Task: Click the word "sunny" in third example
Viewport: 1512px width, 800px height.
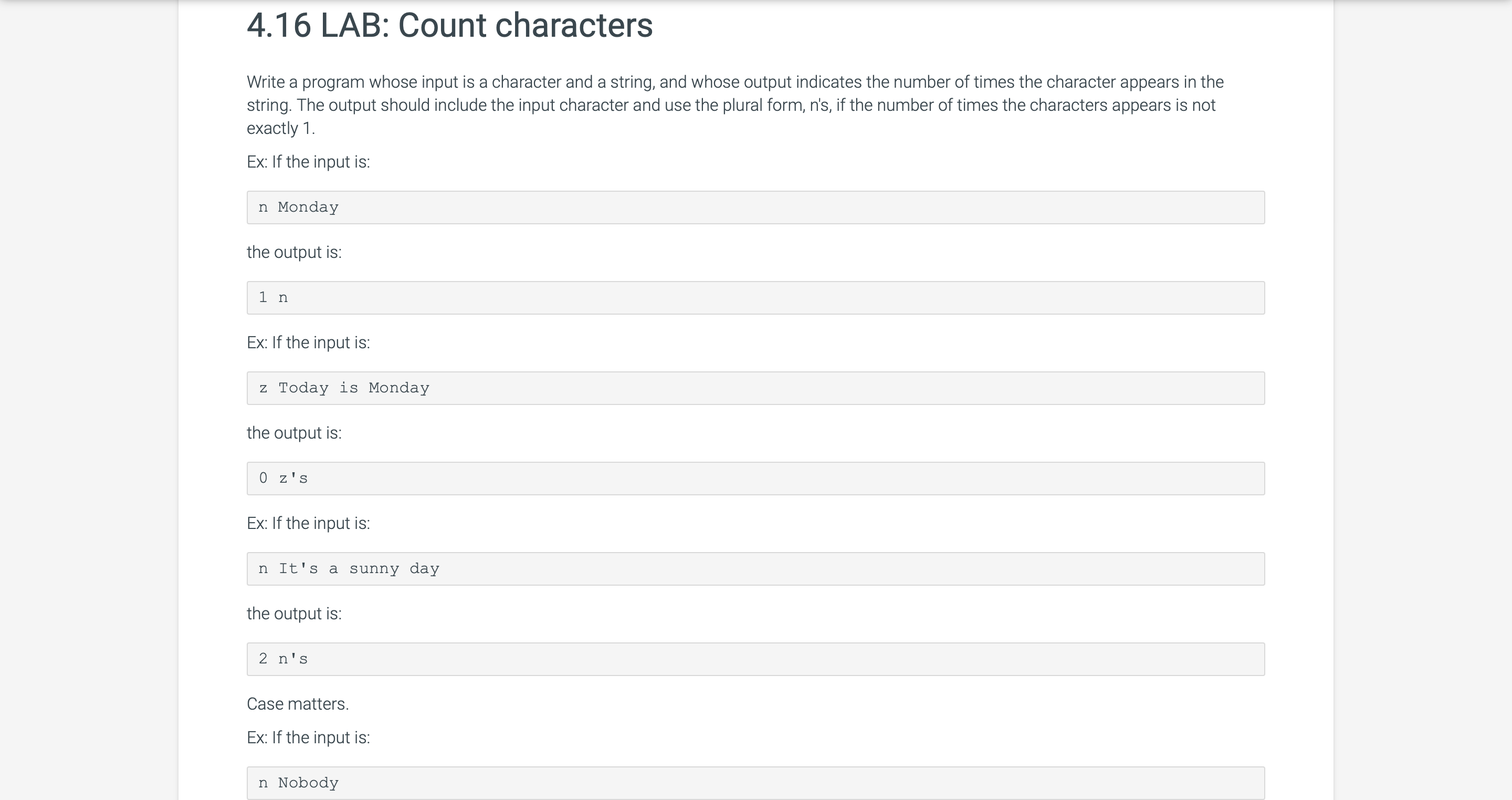Action: (x=374, y=569)
